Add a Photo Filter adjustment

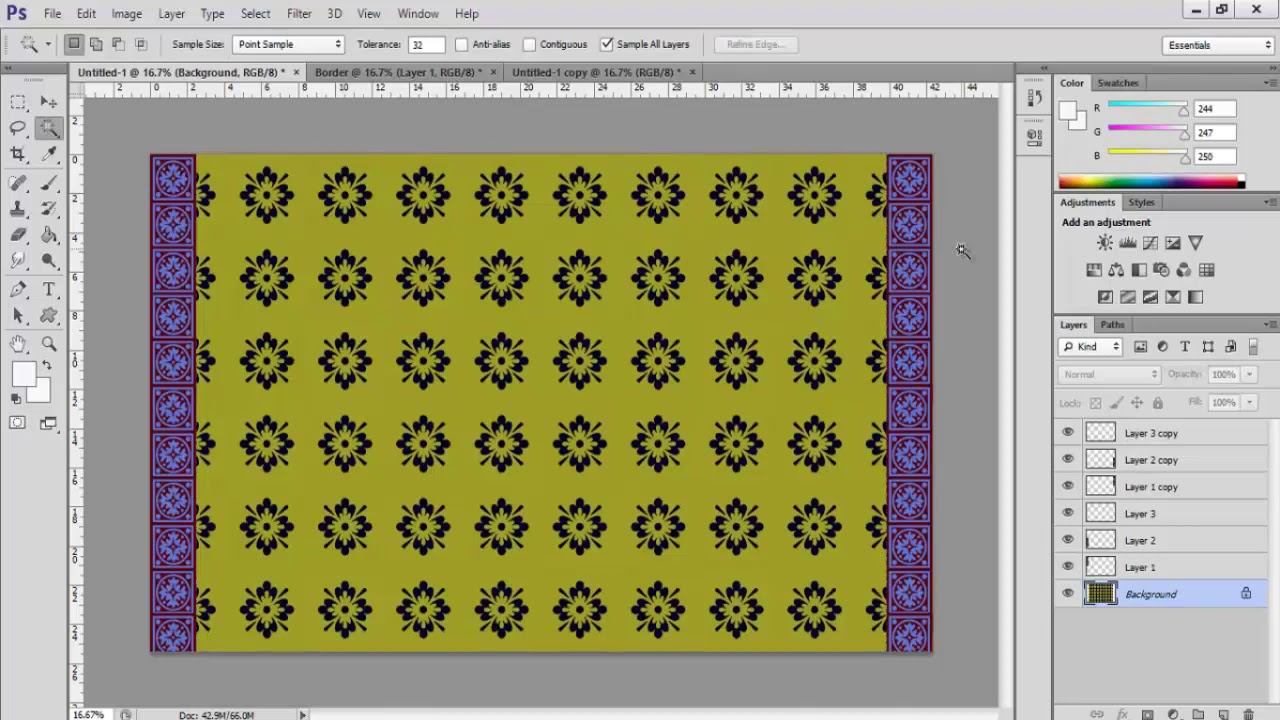(1161, 270)
